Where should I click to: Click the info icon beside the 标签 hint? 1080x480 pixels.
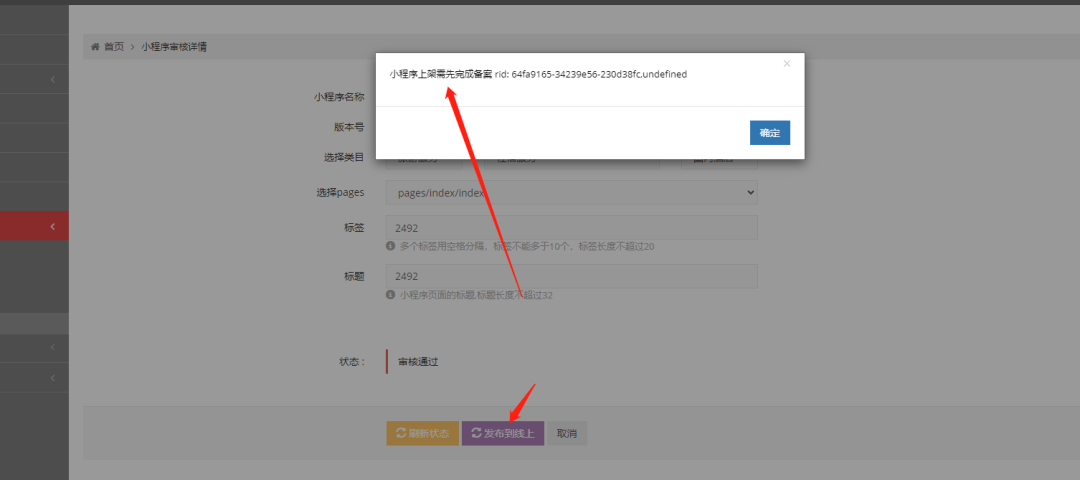(x=391, y=246)
